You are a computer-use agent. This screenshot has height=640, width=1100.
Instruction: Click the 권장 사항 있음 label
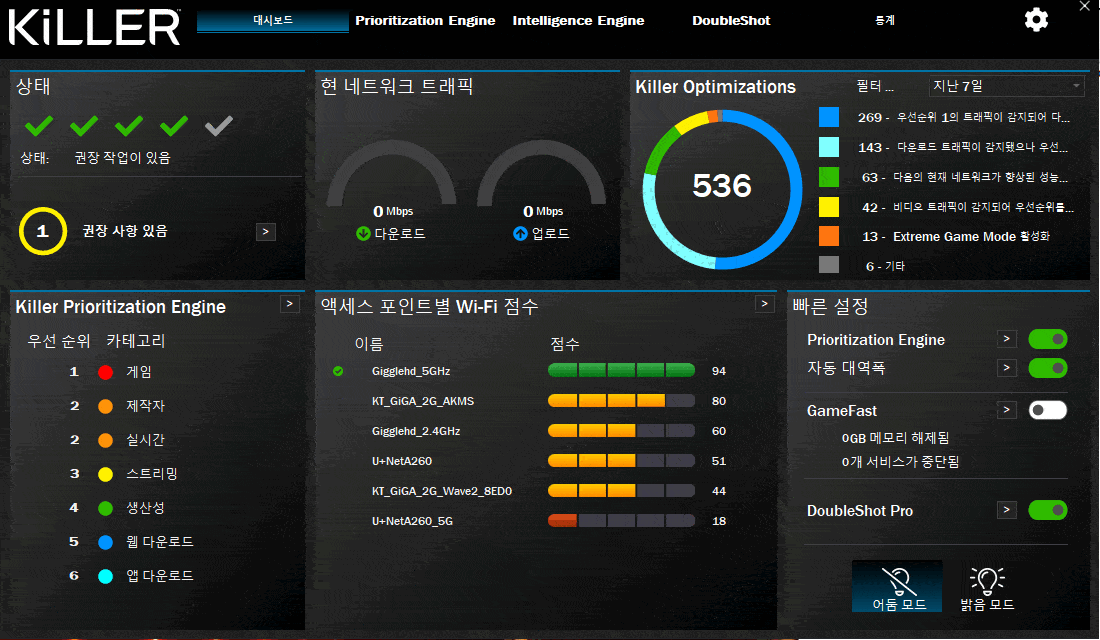pyautogui.click(x=125, y=231)
